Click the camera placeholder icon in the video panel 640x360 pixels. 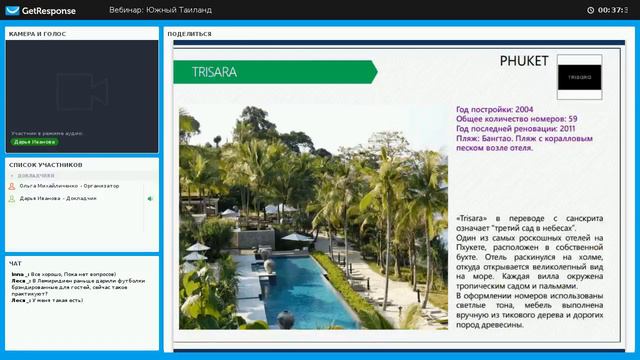(82, 92)
